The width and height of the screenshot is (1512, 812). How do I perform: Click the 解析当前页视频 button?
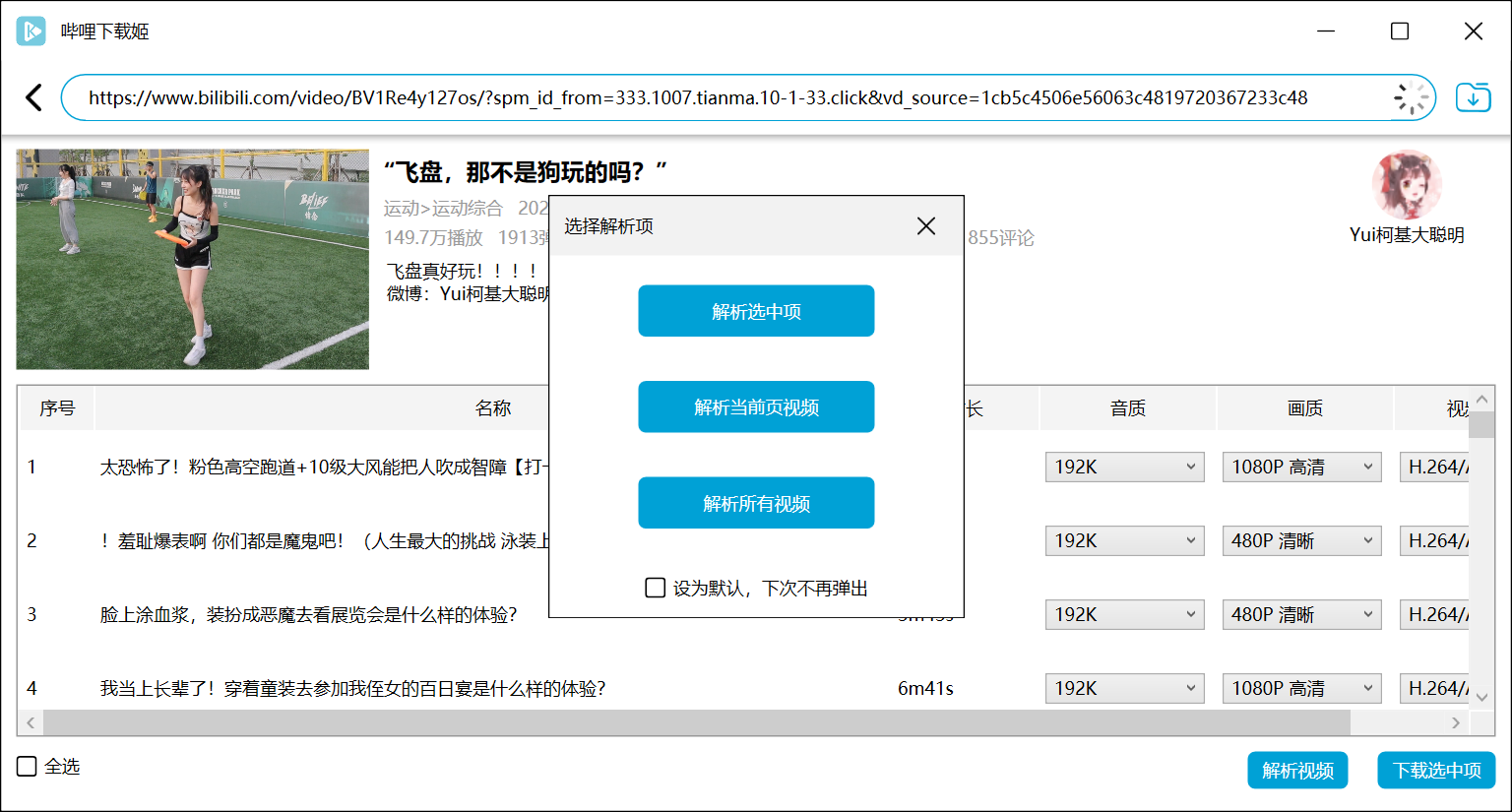pyautogui.click(x=756, y=406)
